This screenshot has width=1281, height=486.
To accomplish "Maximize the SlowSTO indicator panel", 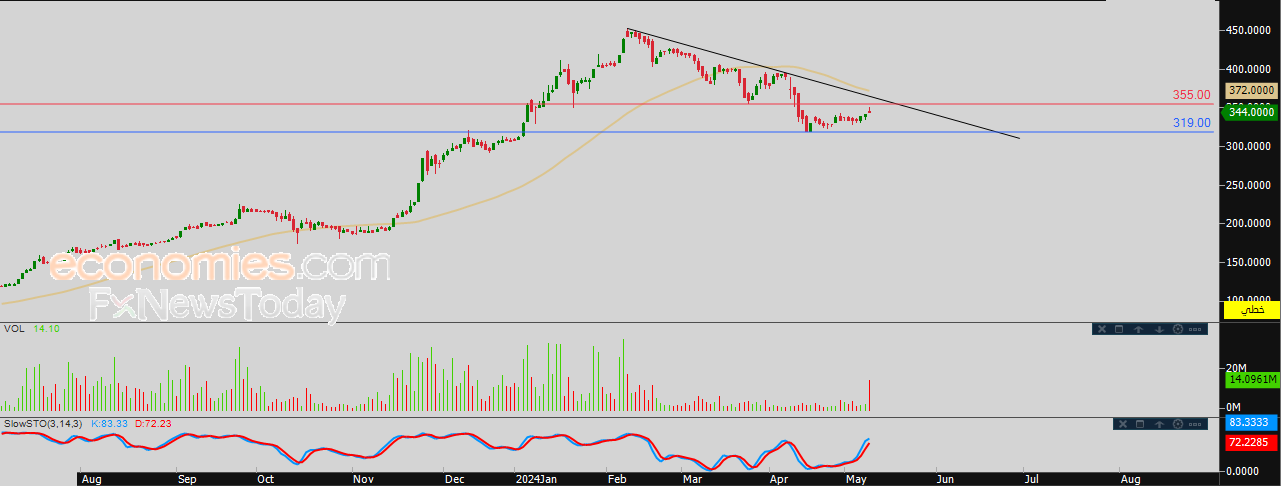I will tap(1140, 424).
